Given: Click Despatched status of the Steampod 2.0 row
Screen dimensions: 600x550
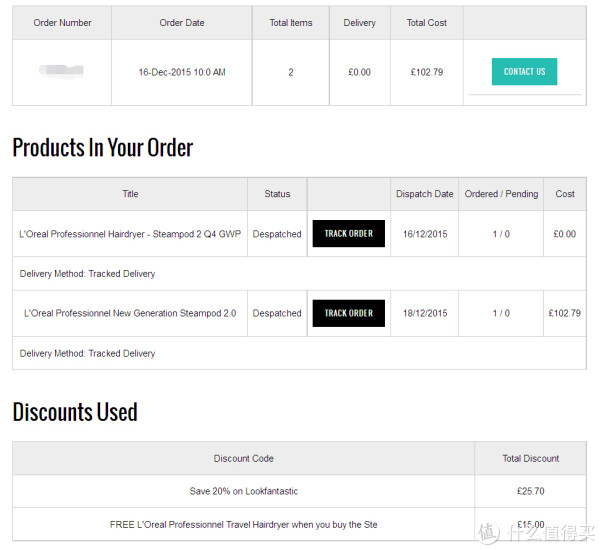Looking at the screenshot, I should tap(277, 313).
